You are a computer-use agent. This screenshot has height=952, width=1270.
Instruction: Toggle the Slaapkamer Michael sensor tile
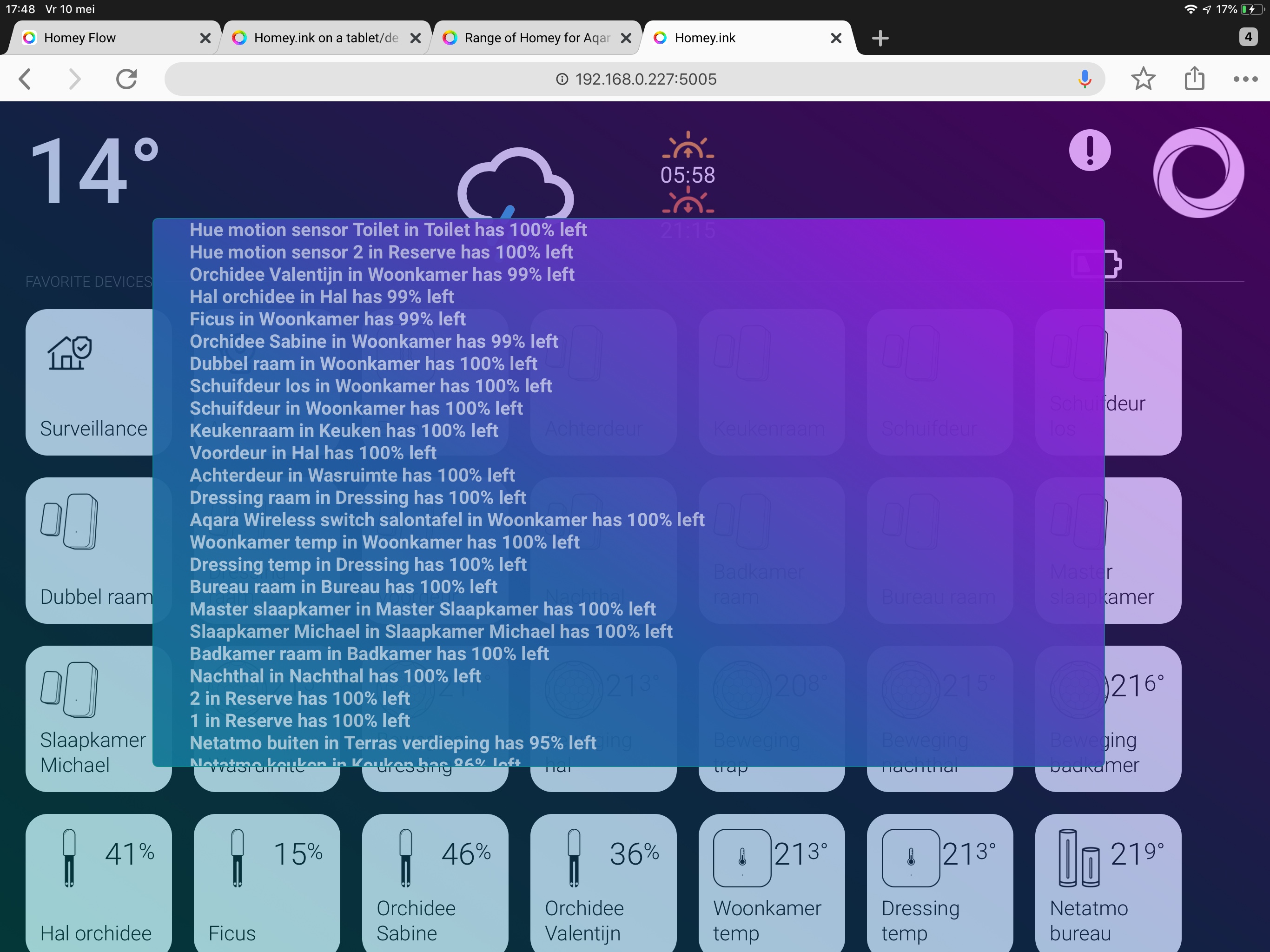tap(92, 718)
